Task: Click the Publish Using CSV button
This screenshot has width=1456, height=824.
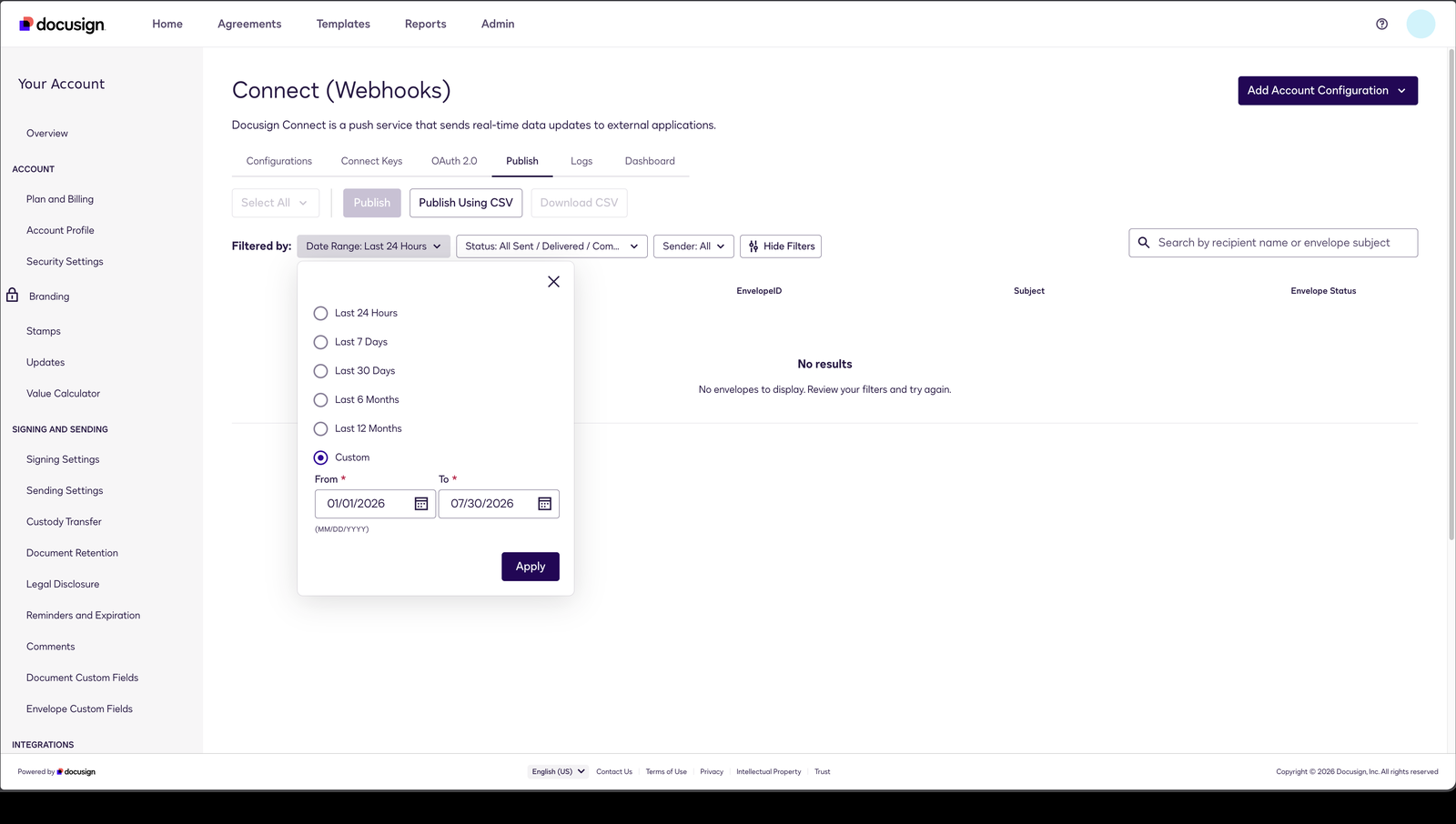Action: [466, 203]
